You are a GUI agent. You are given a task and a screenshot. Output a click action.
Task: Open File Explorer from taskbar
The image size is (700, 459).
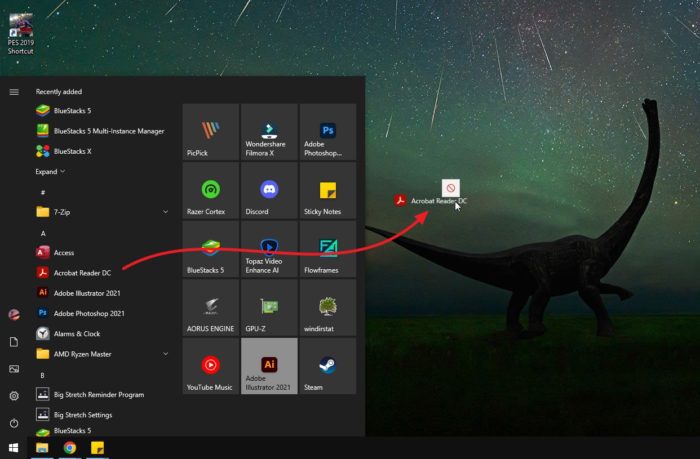tap(42, 448)
